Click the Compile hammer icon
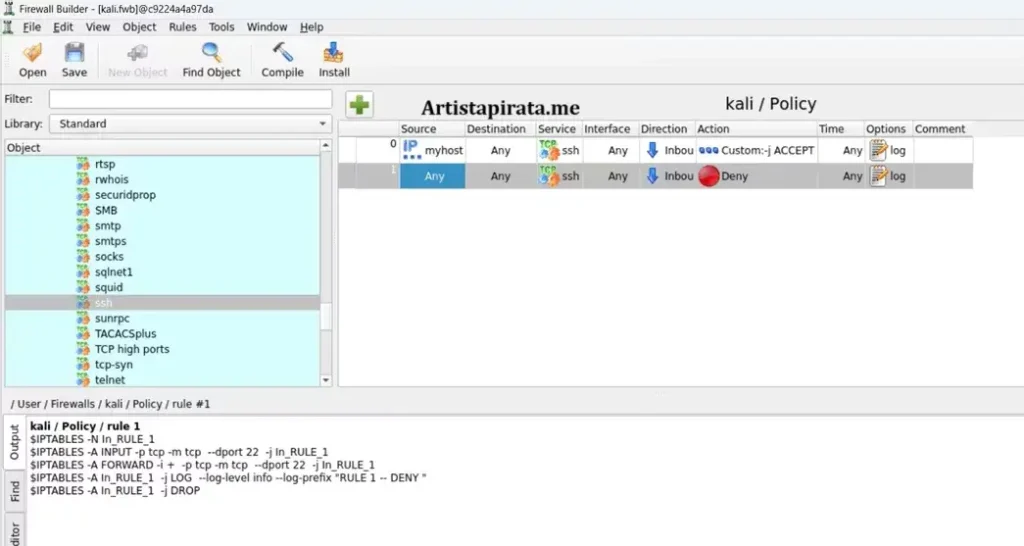The width and height of the screenshot is (1024, 546). click(x=282, y=53)
